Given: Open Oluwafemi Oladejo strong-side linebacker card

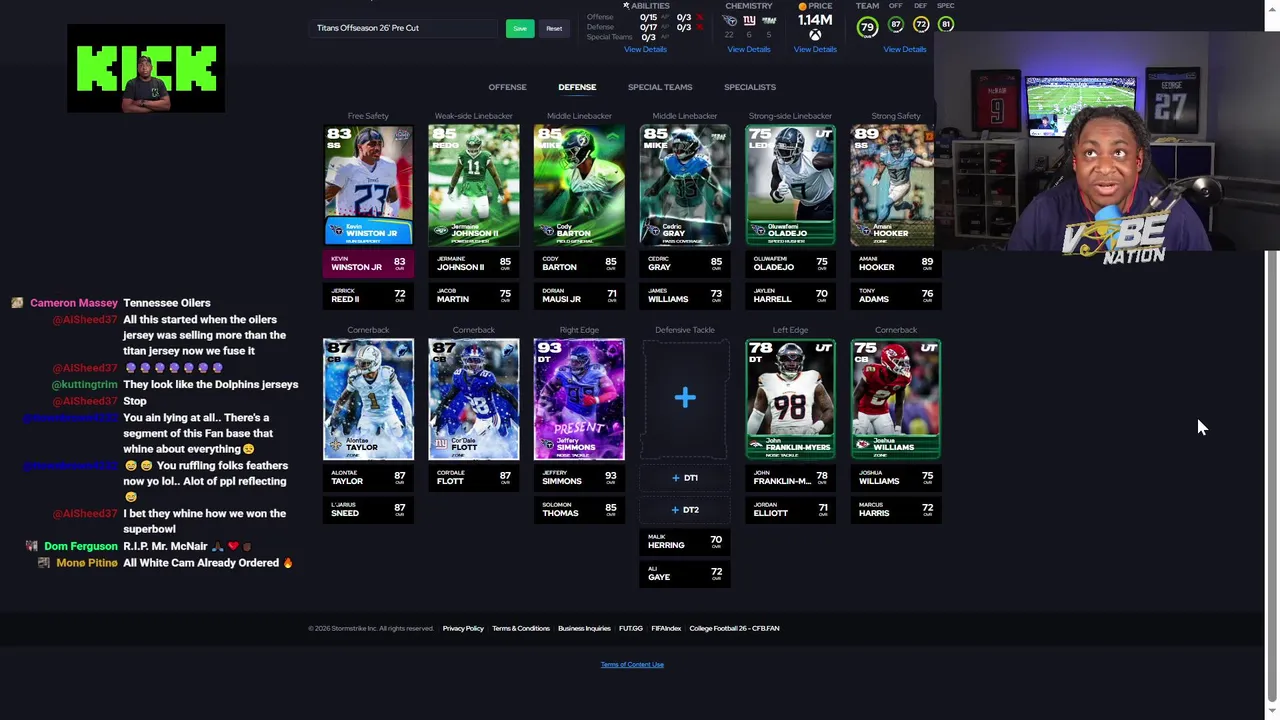Looking at the screenshot, I should (790, 185).
